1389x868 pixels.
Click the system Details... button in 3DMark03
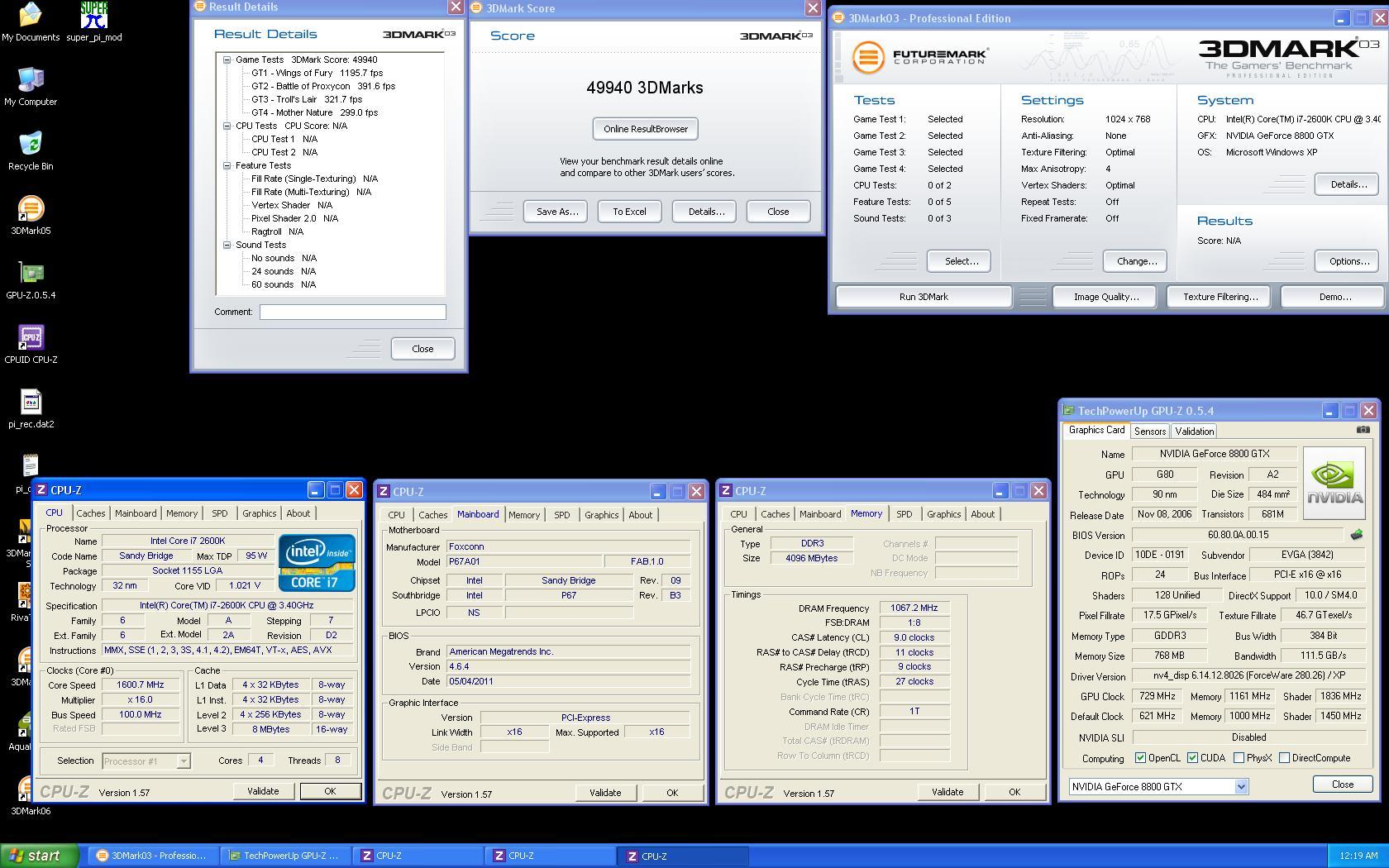[1348, 184]
